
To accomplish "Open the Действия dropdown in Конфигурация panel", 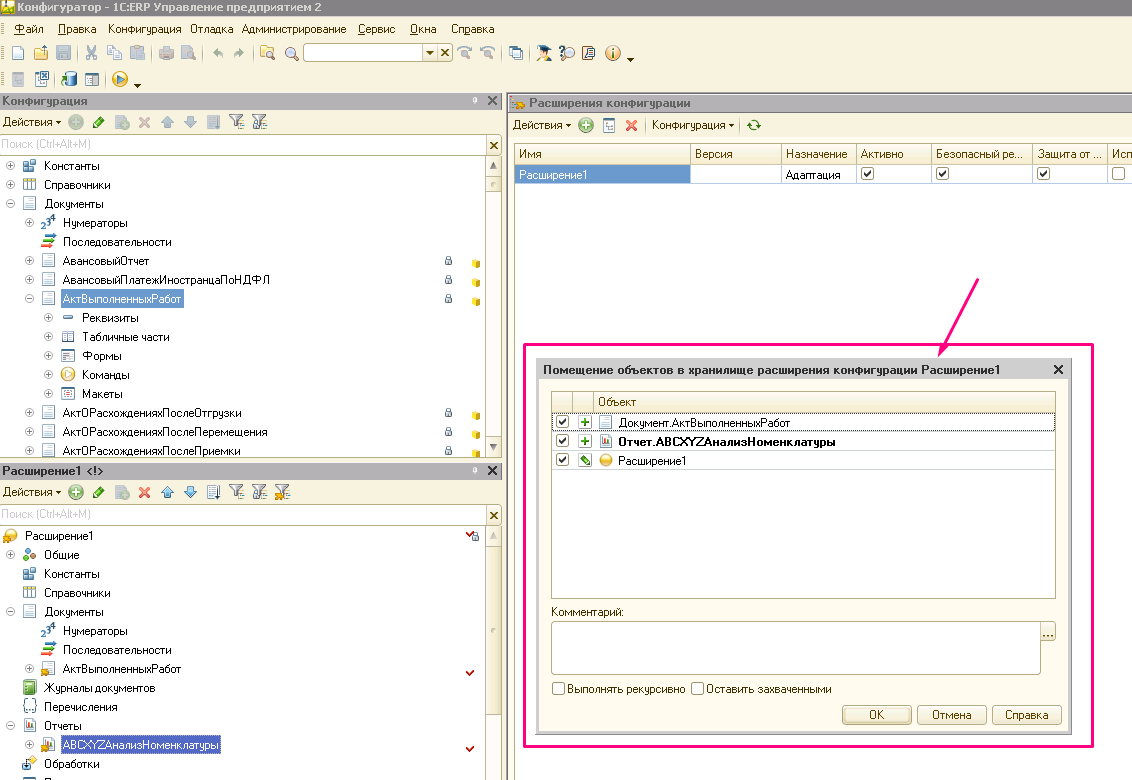I will (x=32, y=122).
